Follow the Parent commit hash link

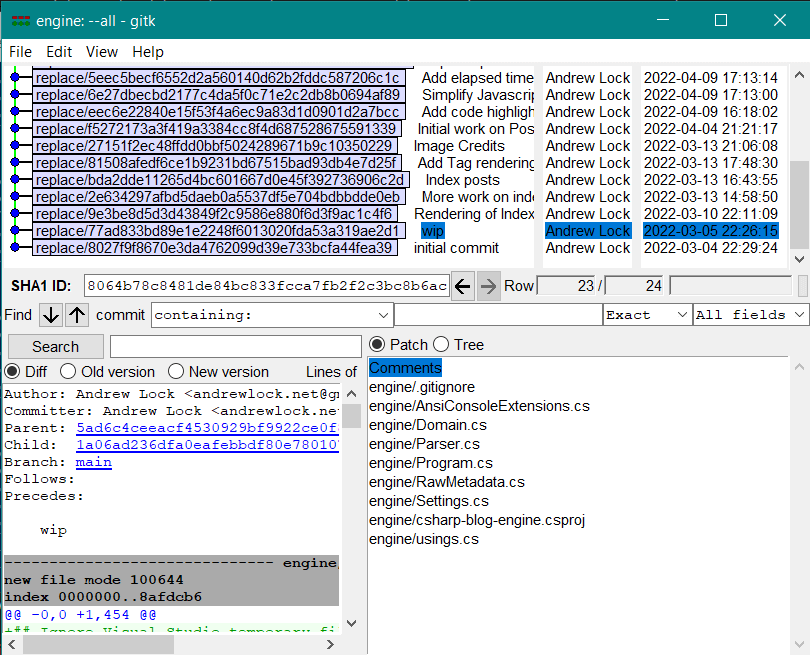tap(207, 428)
